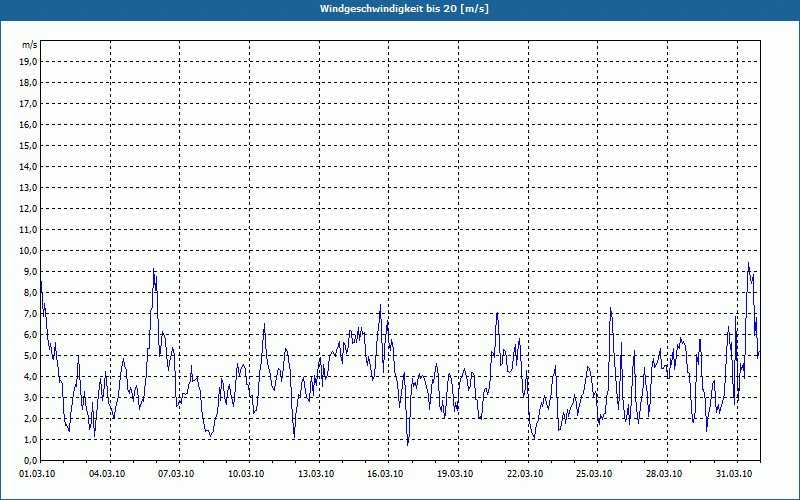
Task: Click the y-axis label 16,0
Action: pos(28,124)
